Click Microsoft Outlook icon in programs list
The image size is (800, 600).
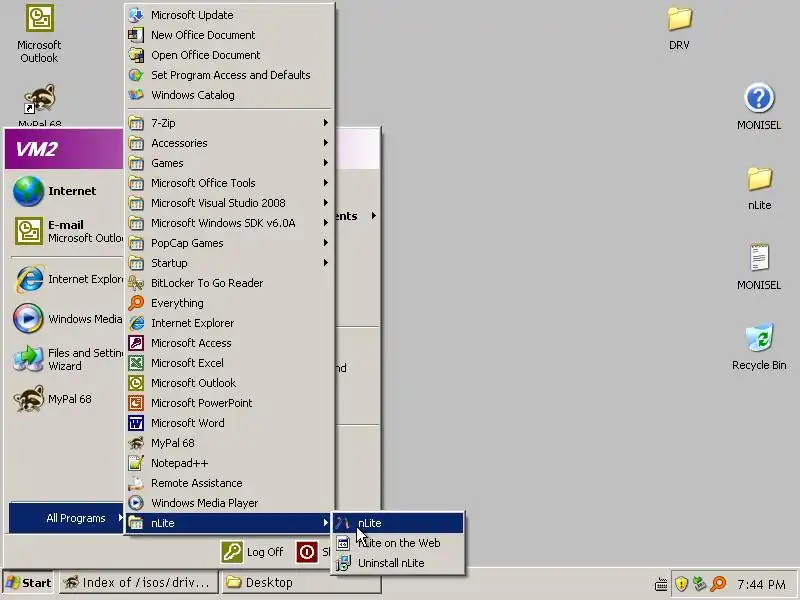[x=136, y=383]
